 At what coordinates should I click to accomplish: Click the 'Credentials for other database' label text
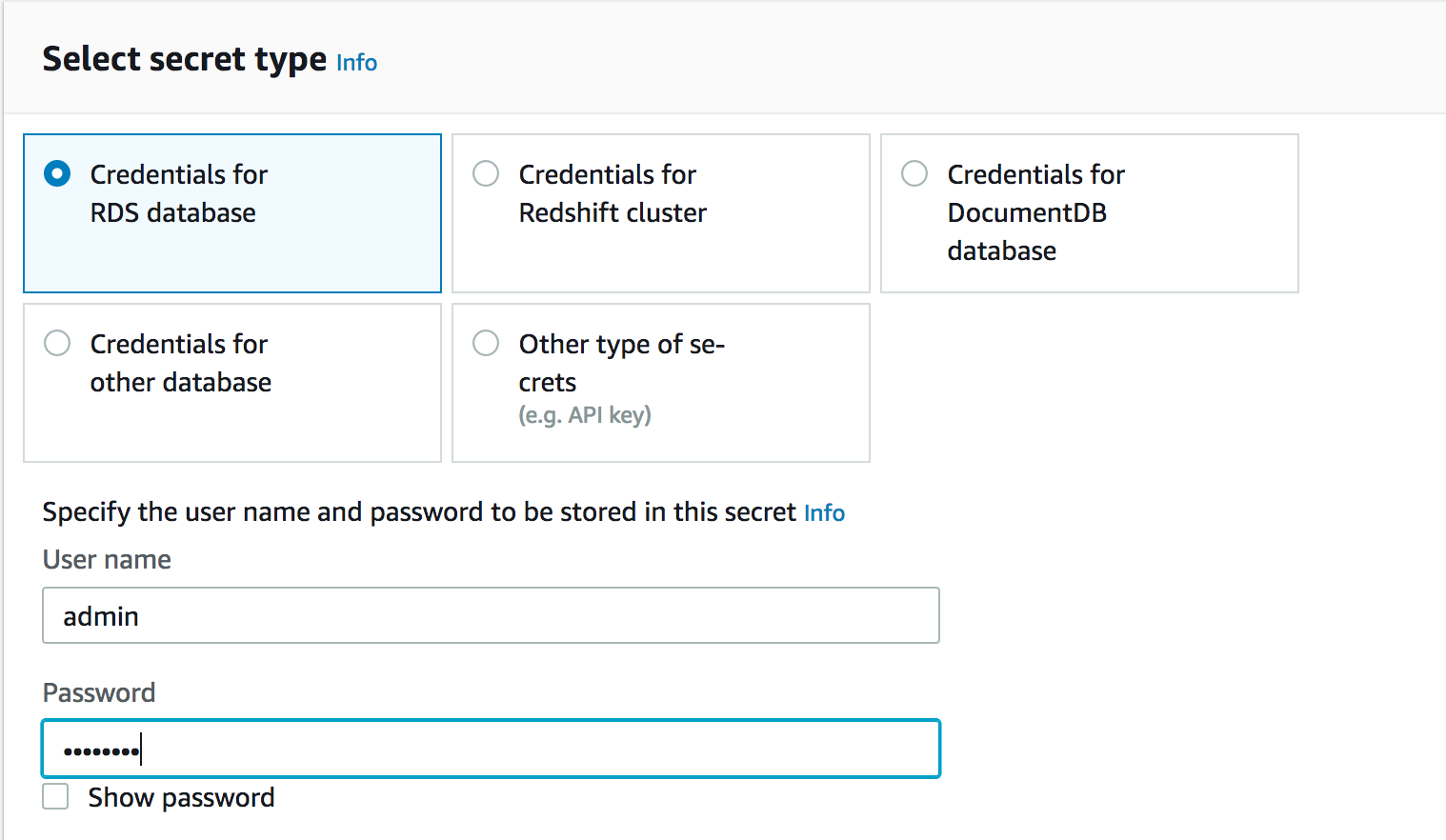pyautogui.click(x=181, y=363)
